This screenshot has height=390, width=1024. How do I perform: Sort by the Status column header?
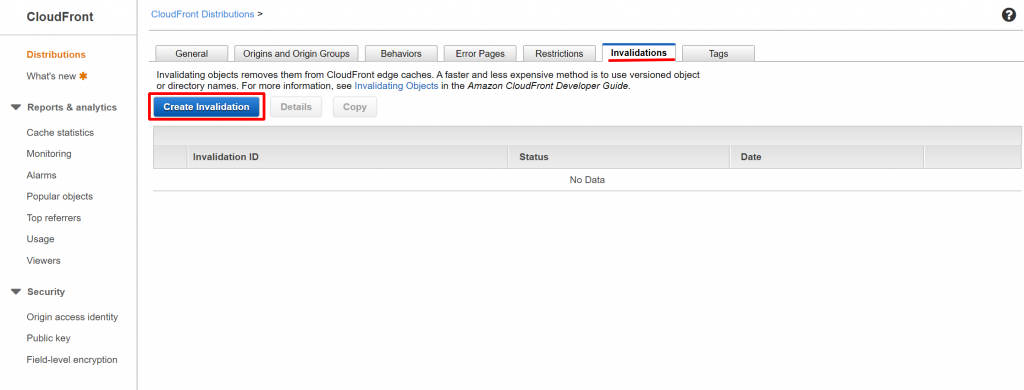[534, 157]
